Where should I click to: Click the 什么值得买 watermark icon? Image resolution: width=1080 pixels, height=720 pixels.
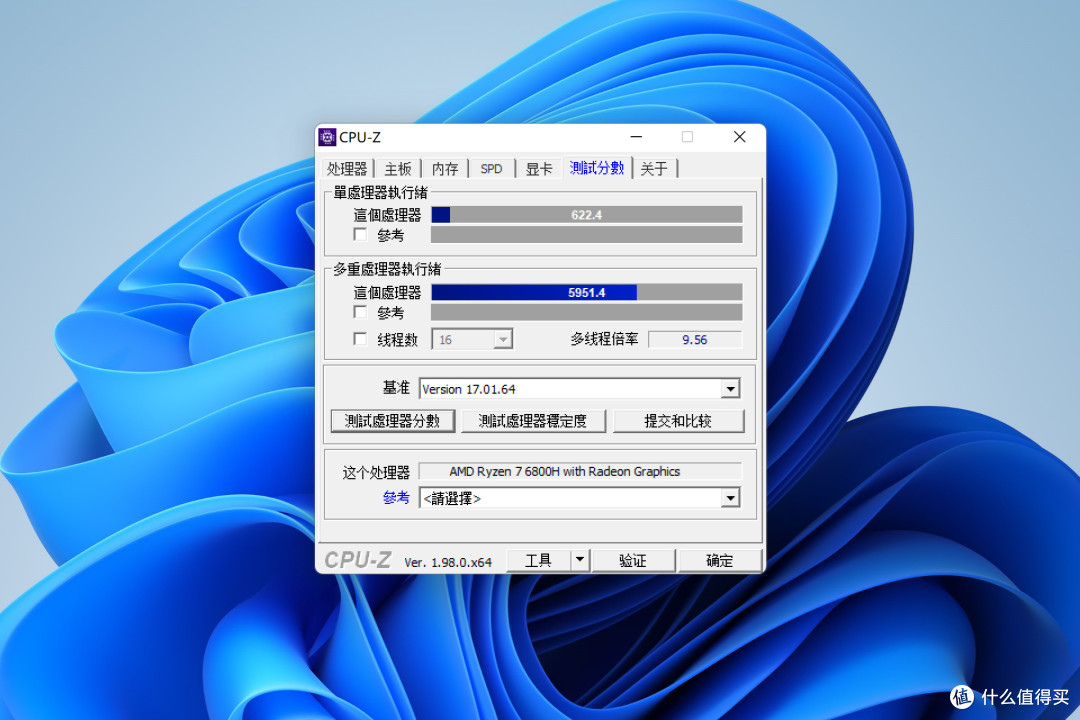pos(961,697)
